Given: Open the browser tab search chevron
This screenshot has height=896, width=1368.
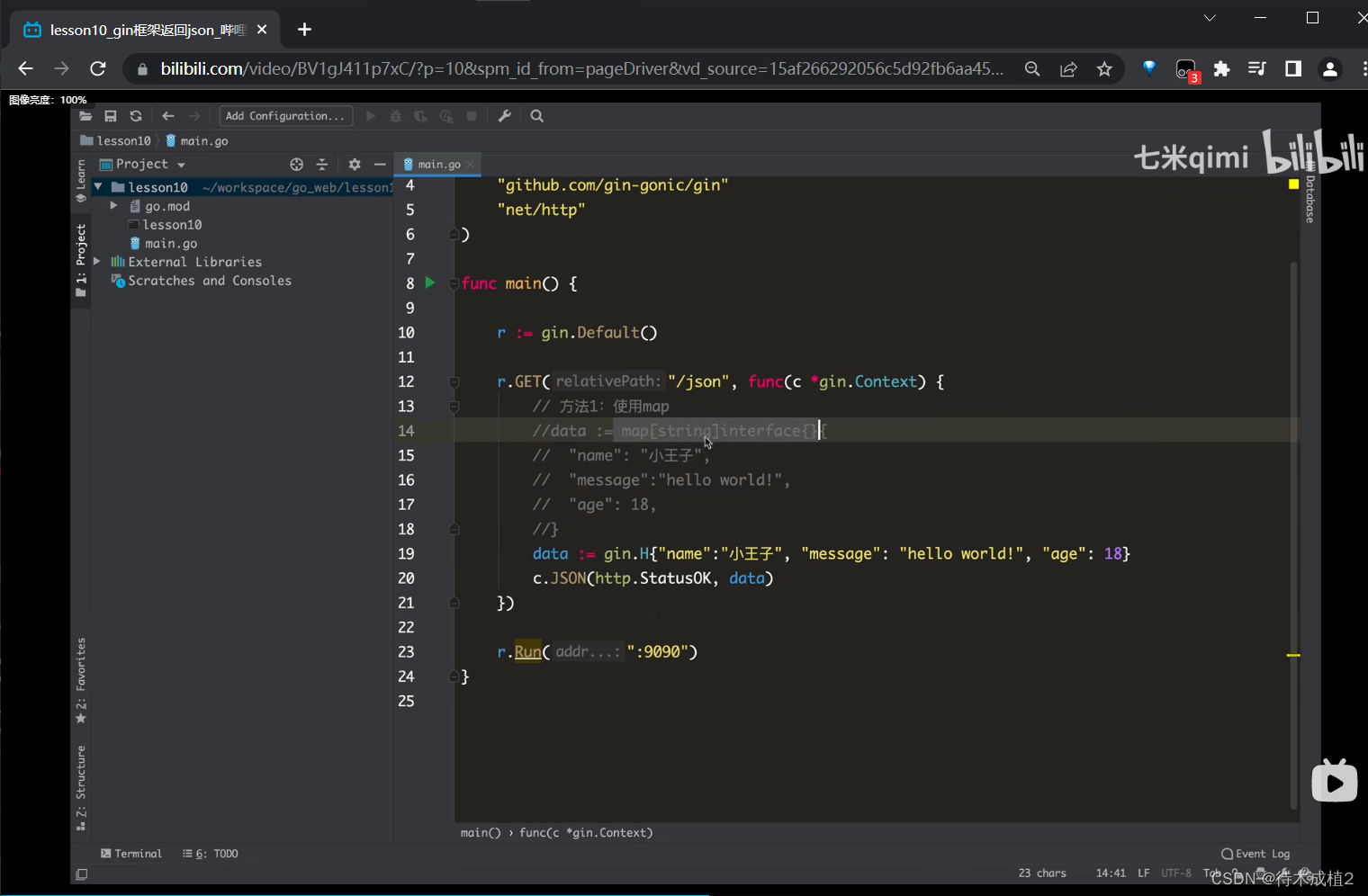Looking at the screenshot, I should [x=1210, y=17].
